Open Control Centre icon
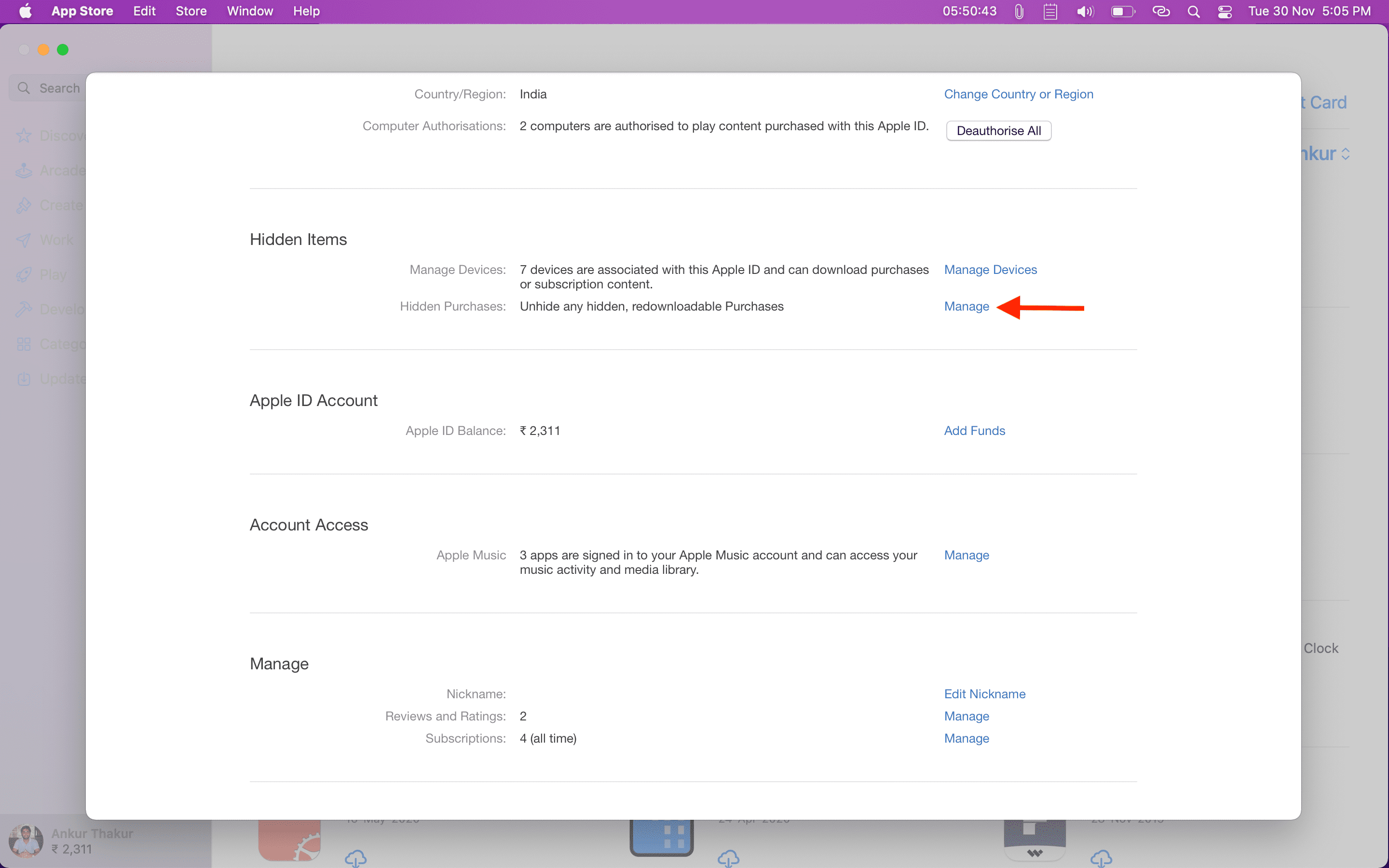This screenshot has height=868, width=1389. click(1225, 12)
